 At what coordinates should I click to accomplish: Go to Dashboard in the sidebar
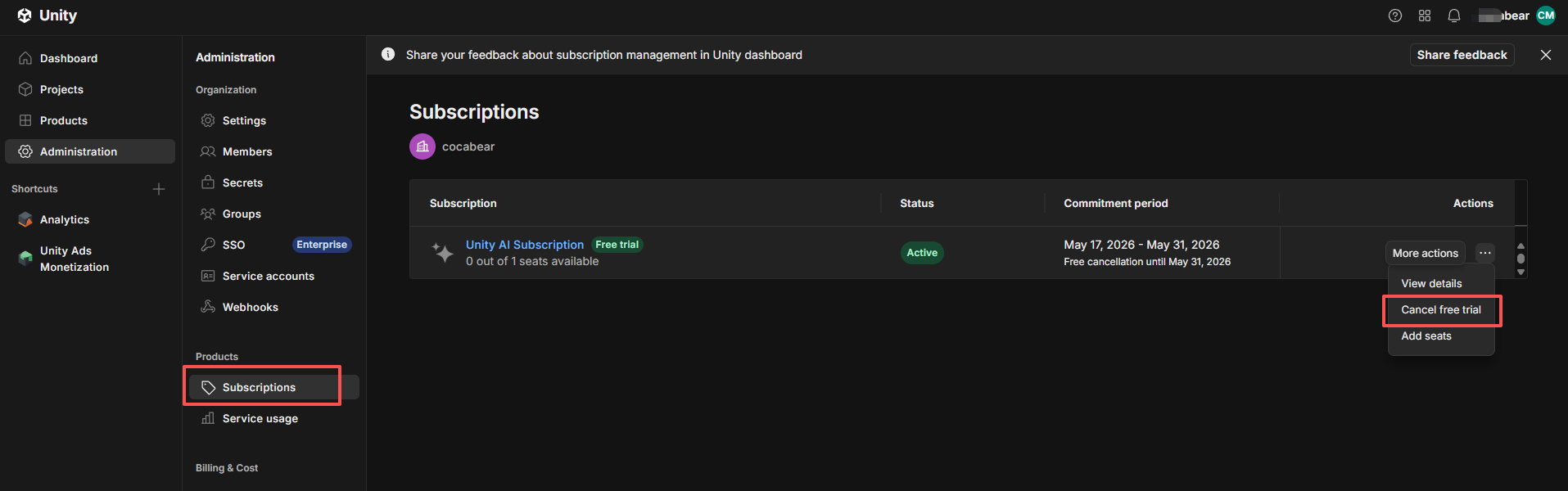tap(90, 58)
